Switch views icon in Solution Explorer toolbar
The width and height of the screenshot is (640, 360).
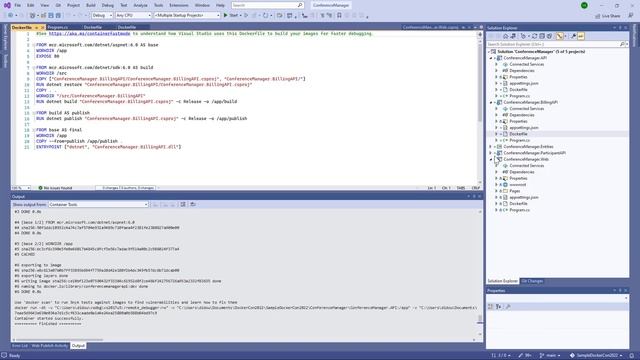[513, 36]
